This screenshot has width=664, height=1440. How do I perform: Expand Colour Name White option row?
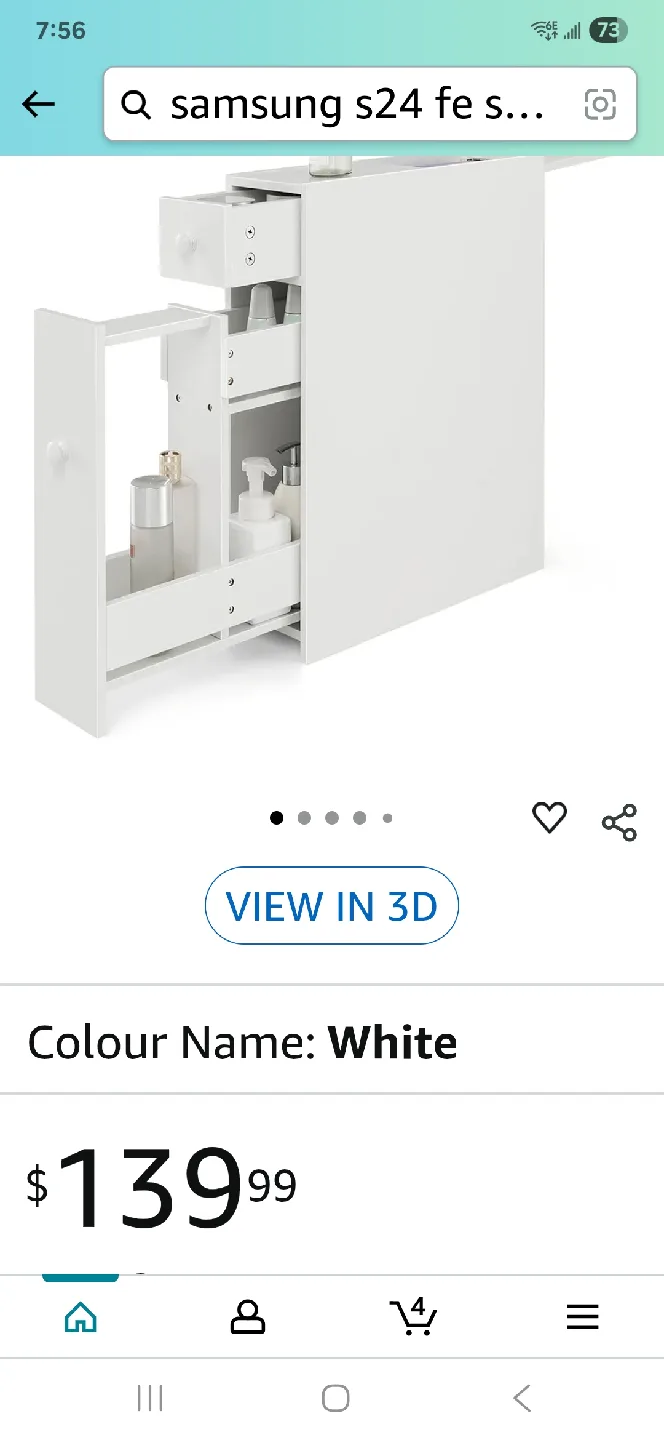[x=332, y=1042]
